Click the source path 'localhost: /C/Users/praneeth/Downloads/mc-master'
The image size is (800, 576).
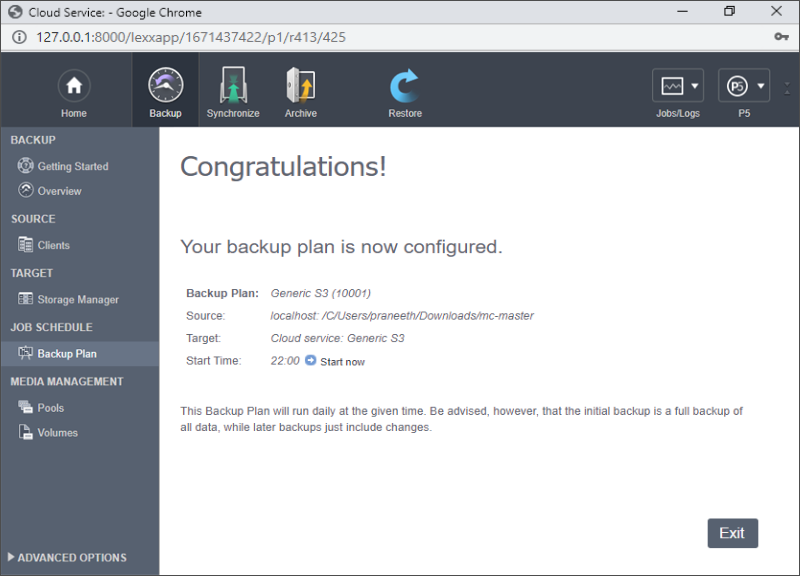pyautogui.click(x=402, y=316)
